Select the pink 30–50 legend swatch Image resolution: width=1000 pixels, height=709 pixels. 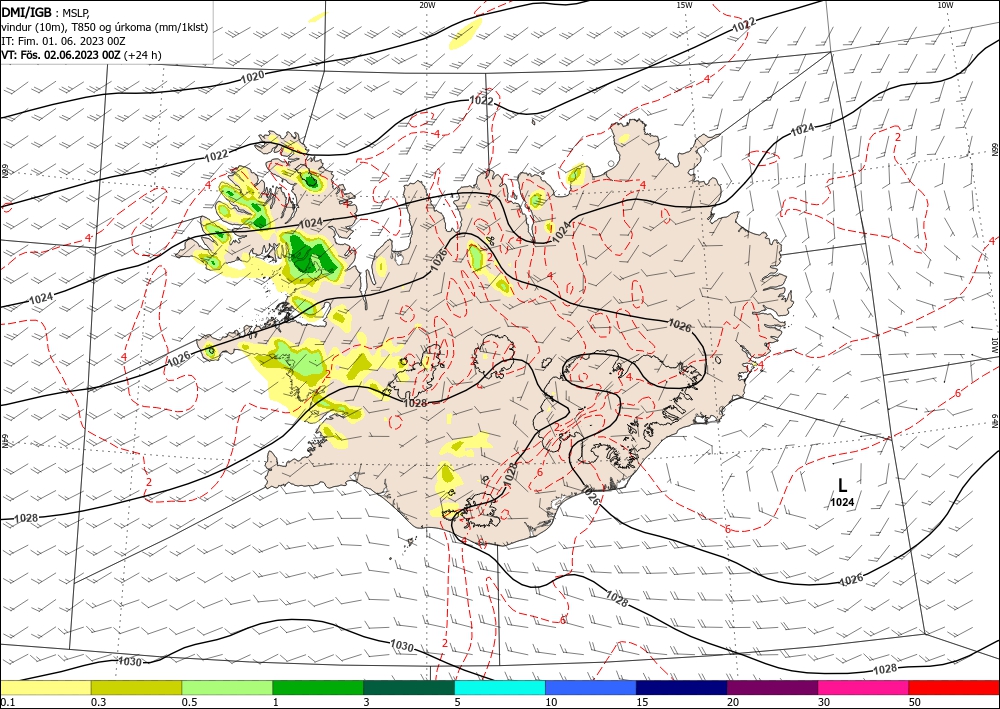(x=864, y=687)
